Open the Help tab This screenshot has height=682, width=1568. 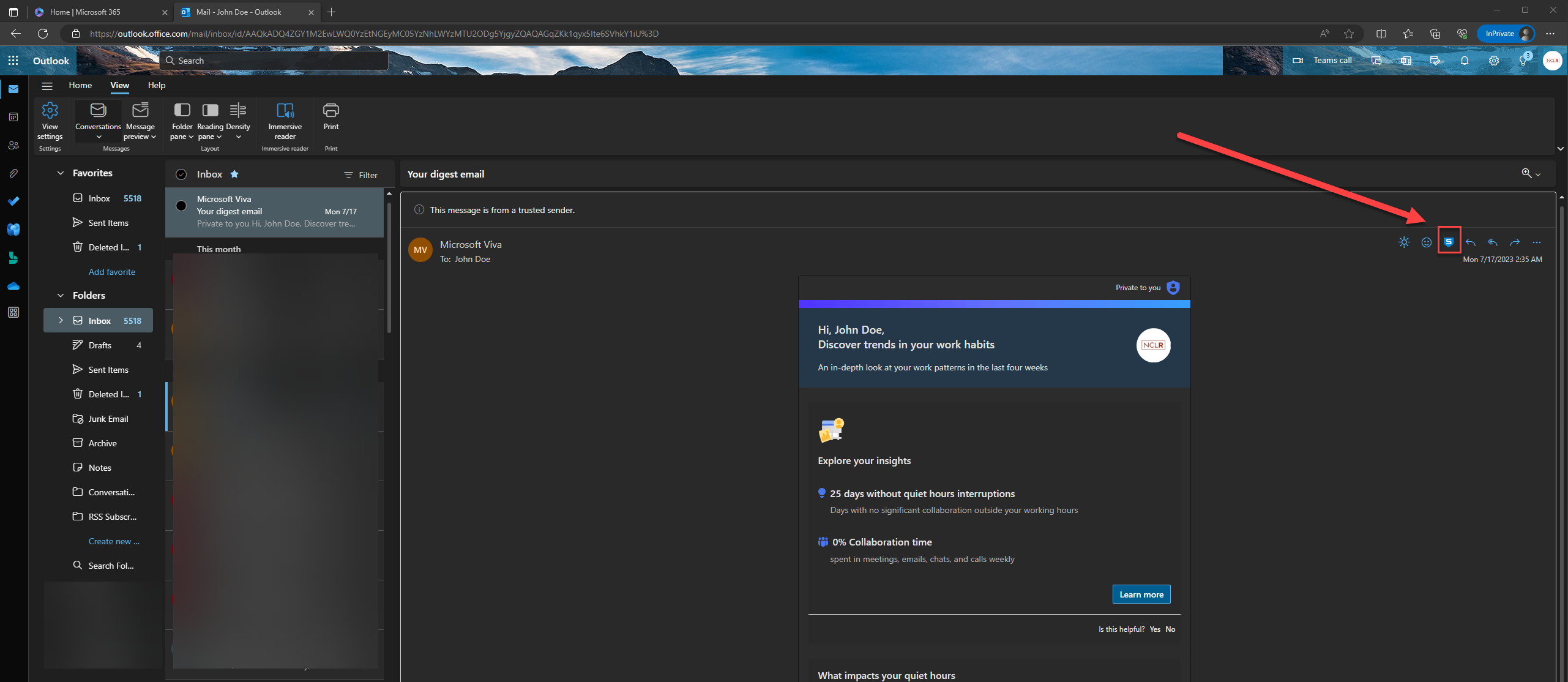[x=157, y=85]
